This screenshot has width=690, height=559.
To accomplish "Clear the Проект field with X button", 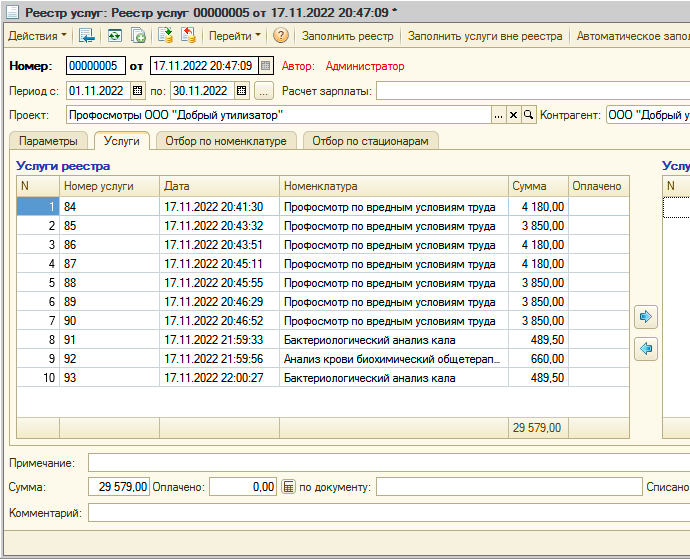I will [x=514, y=115].
